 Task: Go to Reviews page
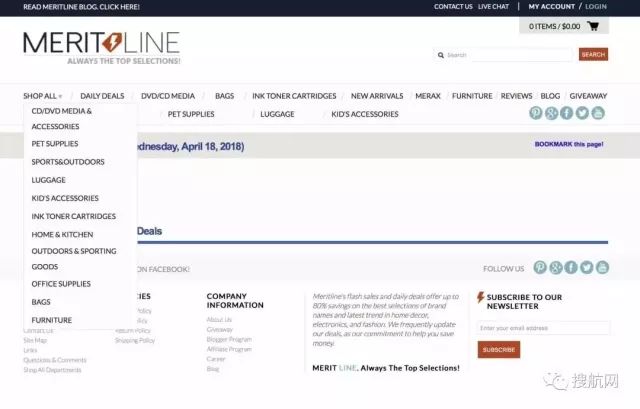point(516,96)
